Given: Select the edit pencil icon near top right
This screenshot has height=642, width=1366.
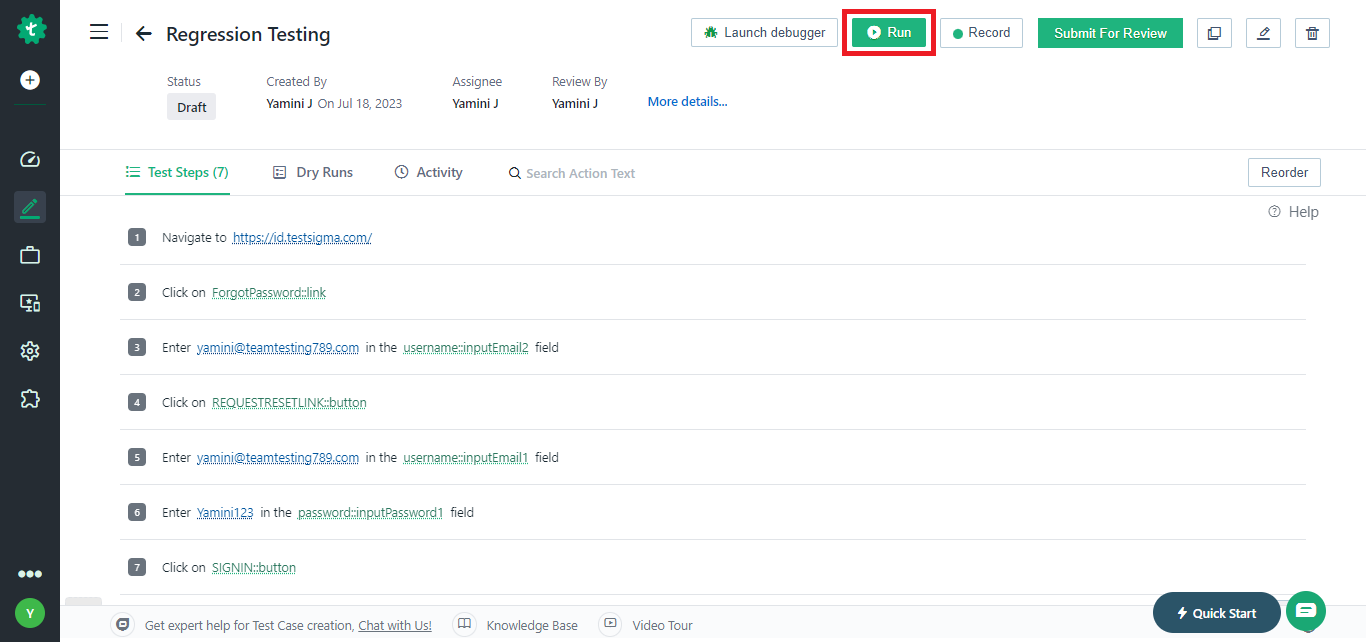Looking at the screenshot, I should tap(1263, 33).
